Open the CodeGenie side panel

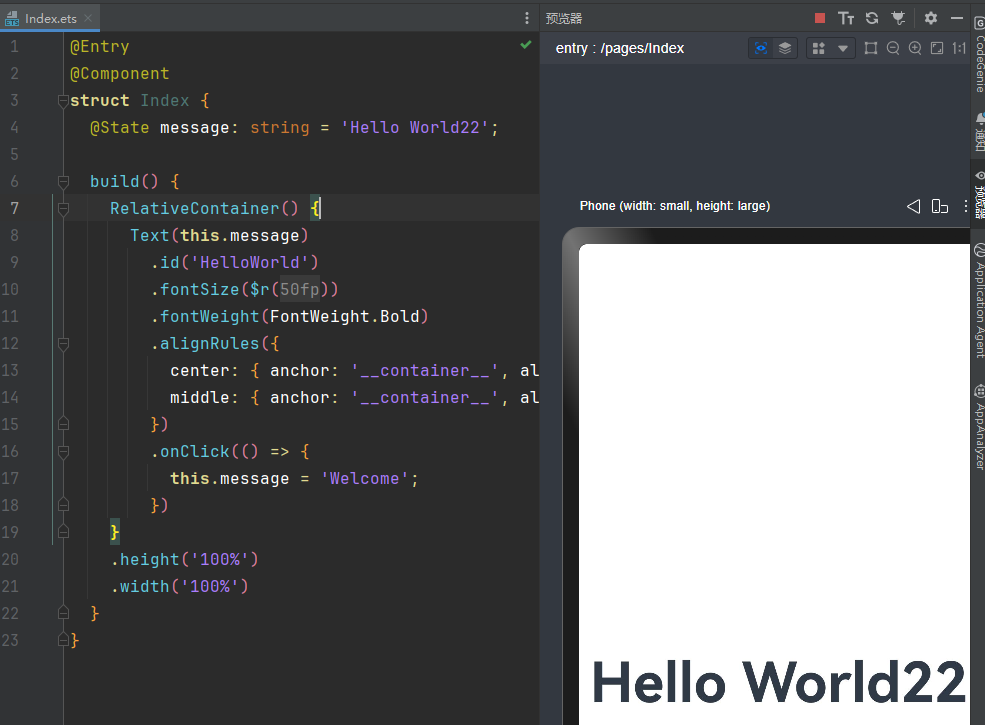(979, 55)
